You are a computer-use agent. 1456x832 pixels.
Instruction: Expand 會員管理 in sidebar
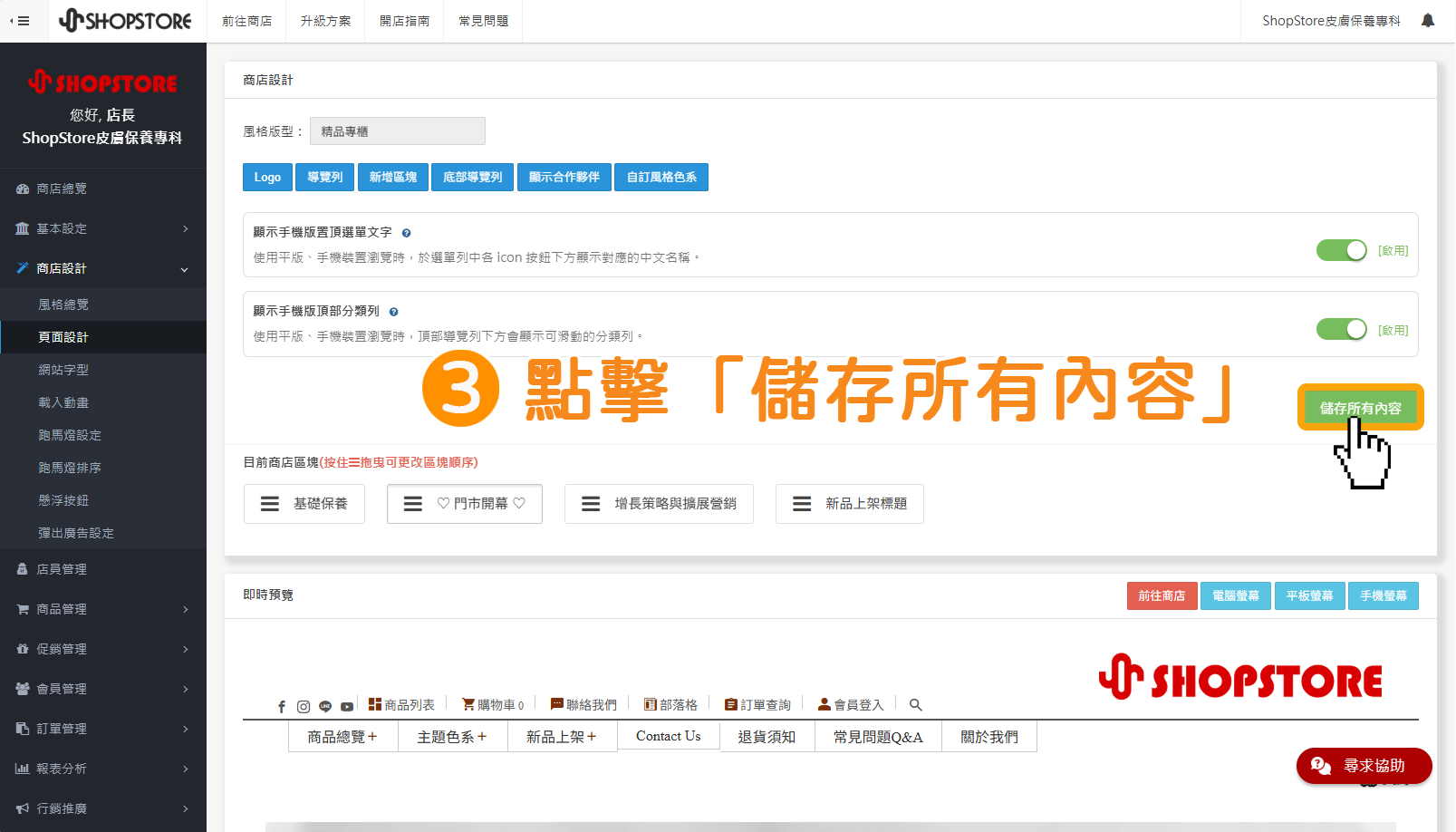(103, 689)
